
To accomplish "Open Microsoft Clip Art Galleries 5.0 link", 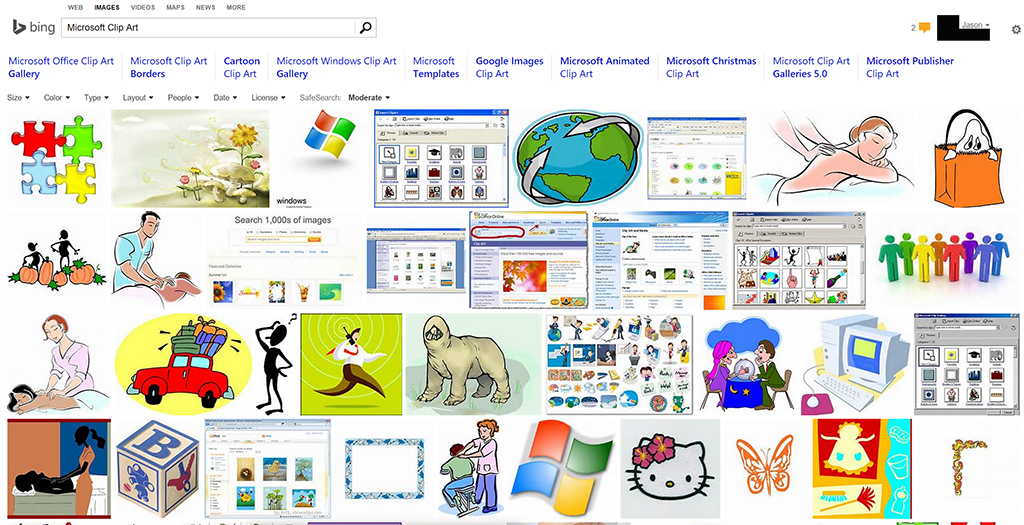I will click(x=811, y=67).
